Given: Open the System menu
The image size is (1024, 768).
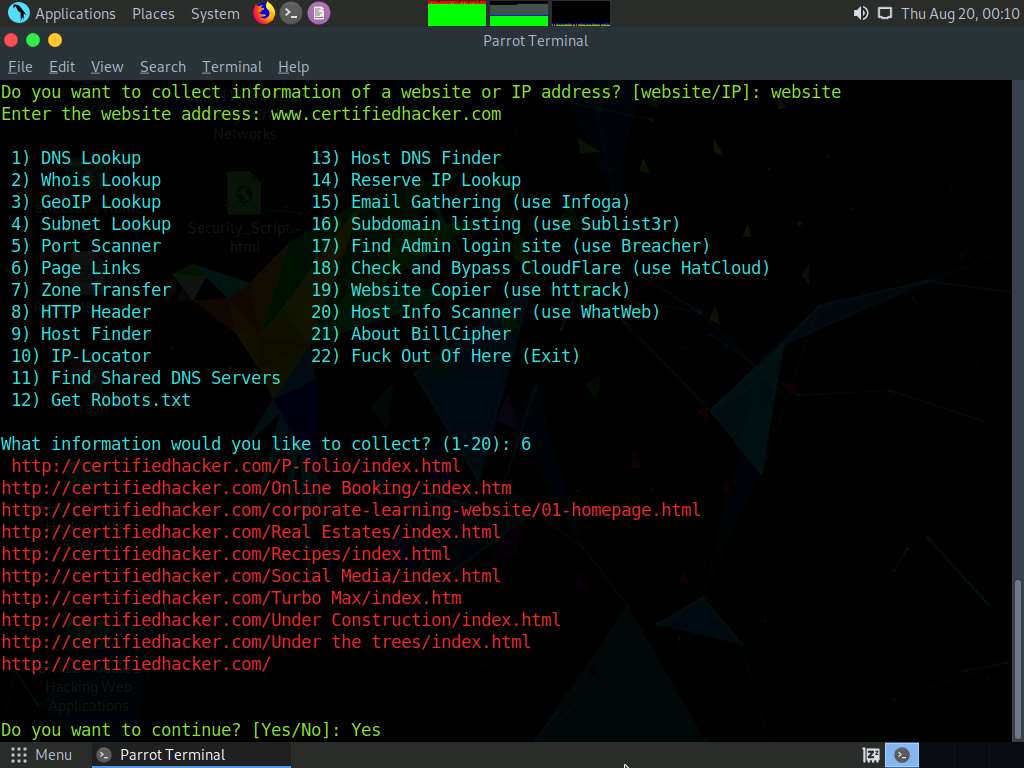Looking at the screenshot, I should 215,13.
